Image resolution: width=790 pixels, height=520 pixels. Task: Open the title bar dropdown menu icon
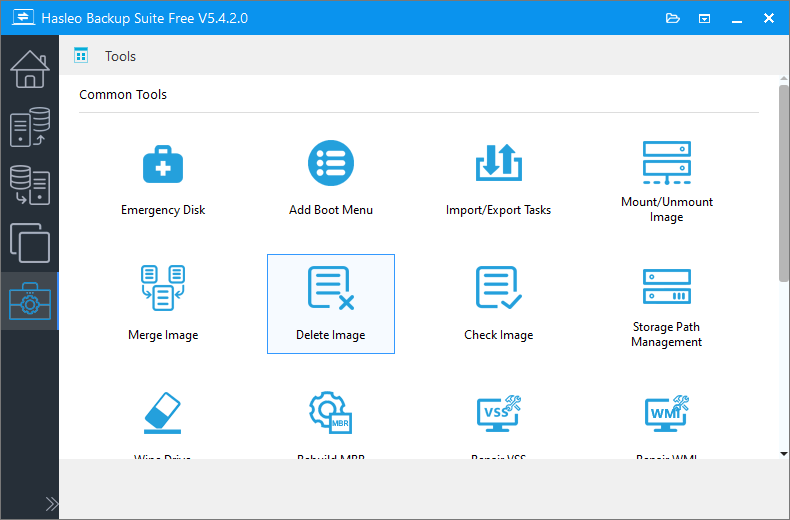704,19
